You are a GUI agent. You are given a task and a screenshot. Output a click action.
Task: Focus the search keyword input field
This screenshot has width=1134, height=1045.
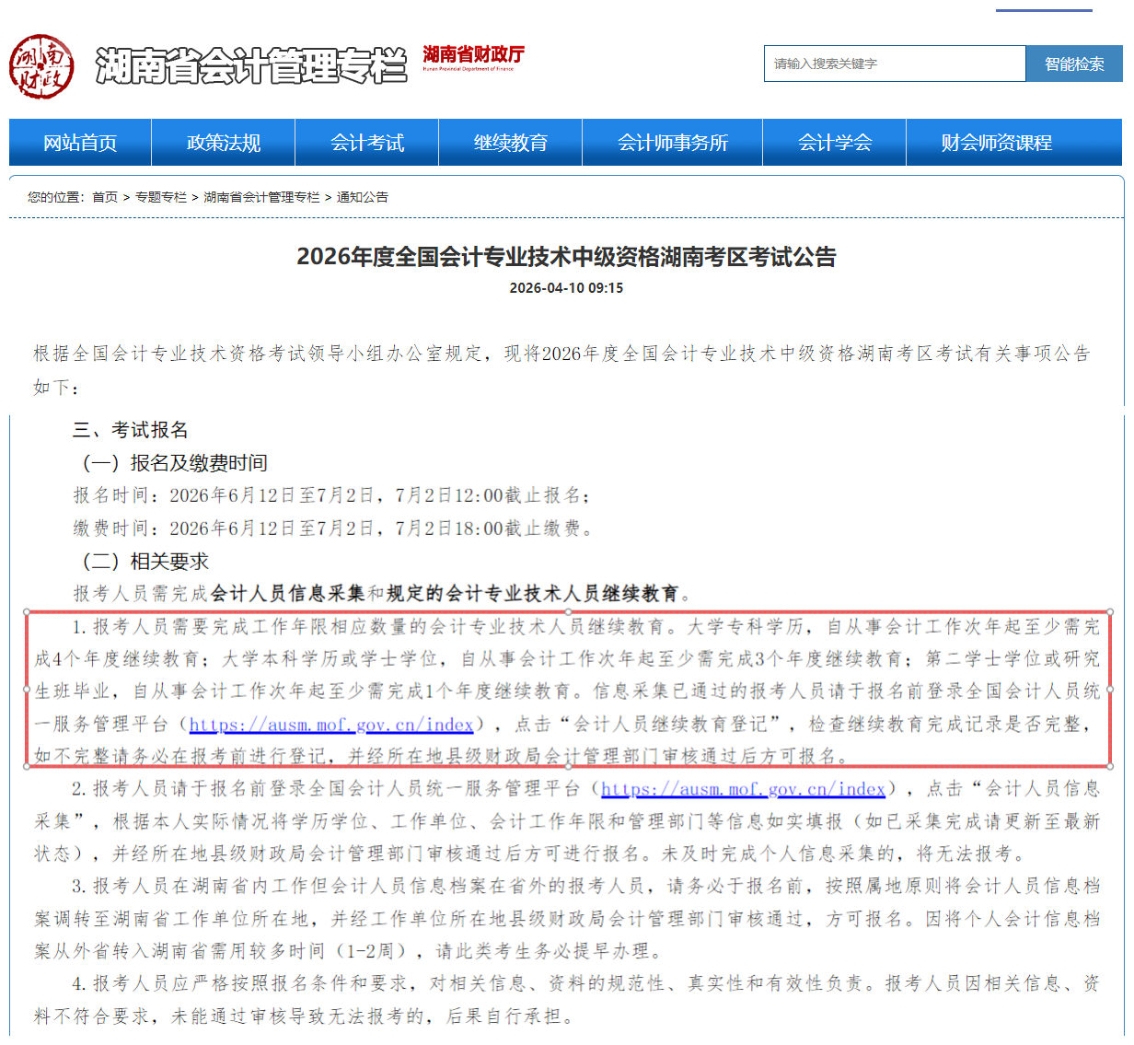(895, 64)
